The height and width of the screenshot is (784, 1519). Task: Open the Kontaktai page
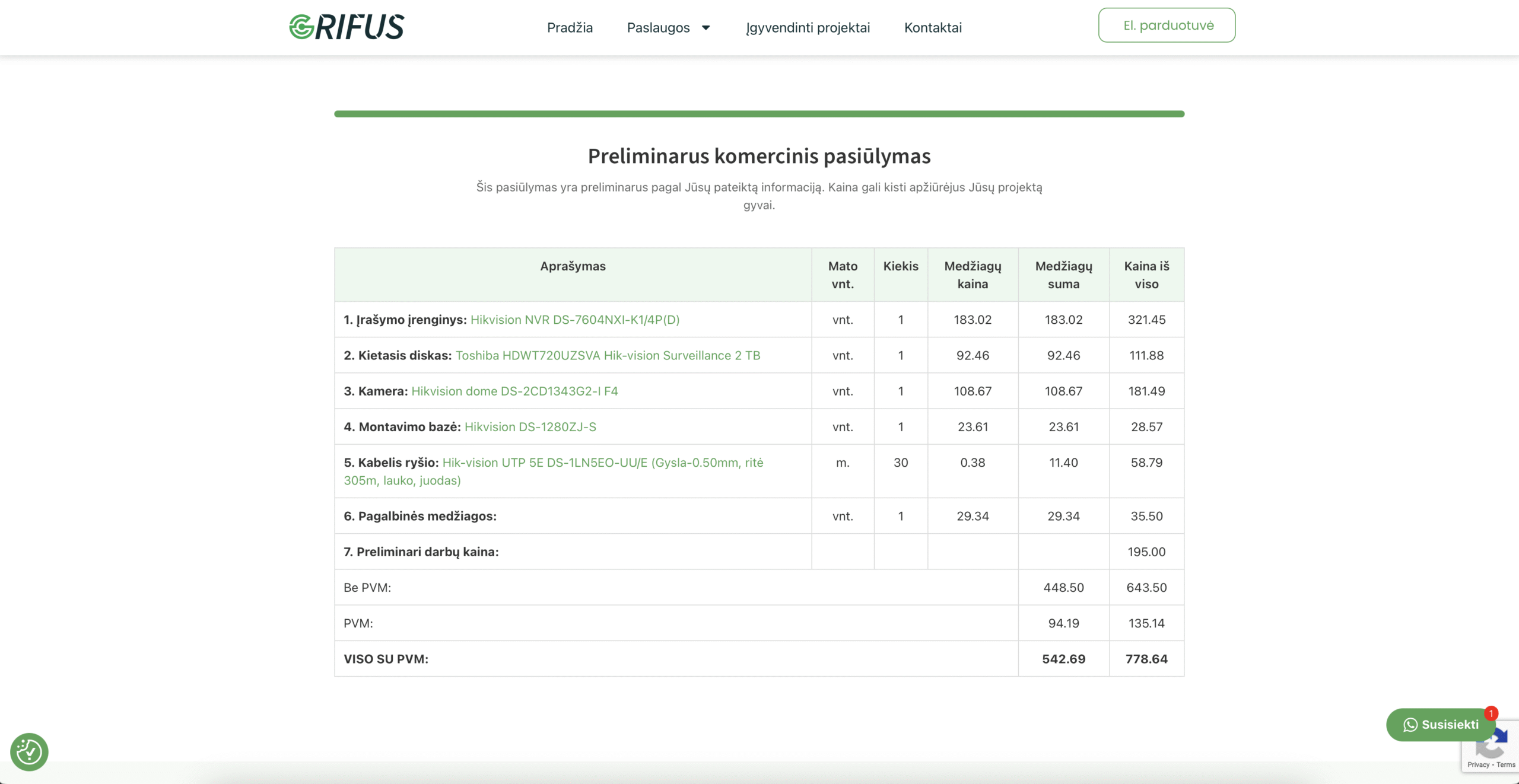point(933,28)
